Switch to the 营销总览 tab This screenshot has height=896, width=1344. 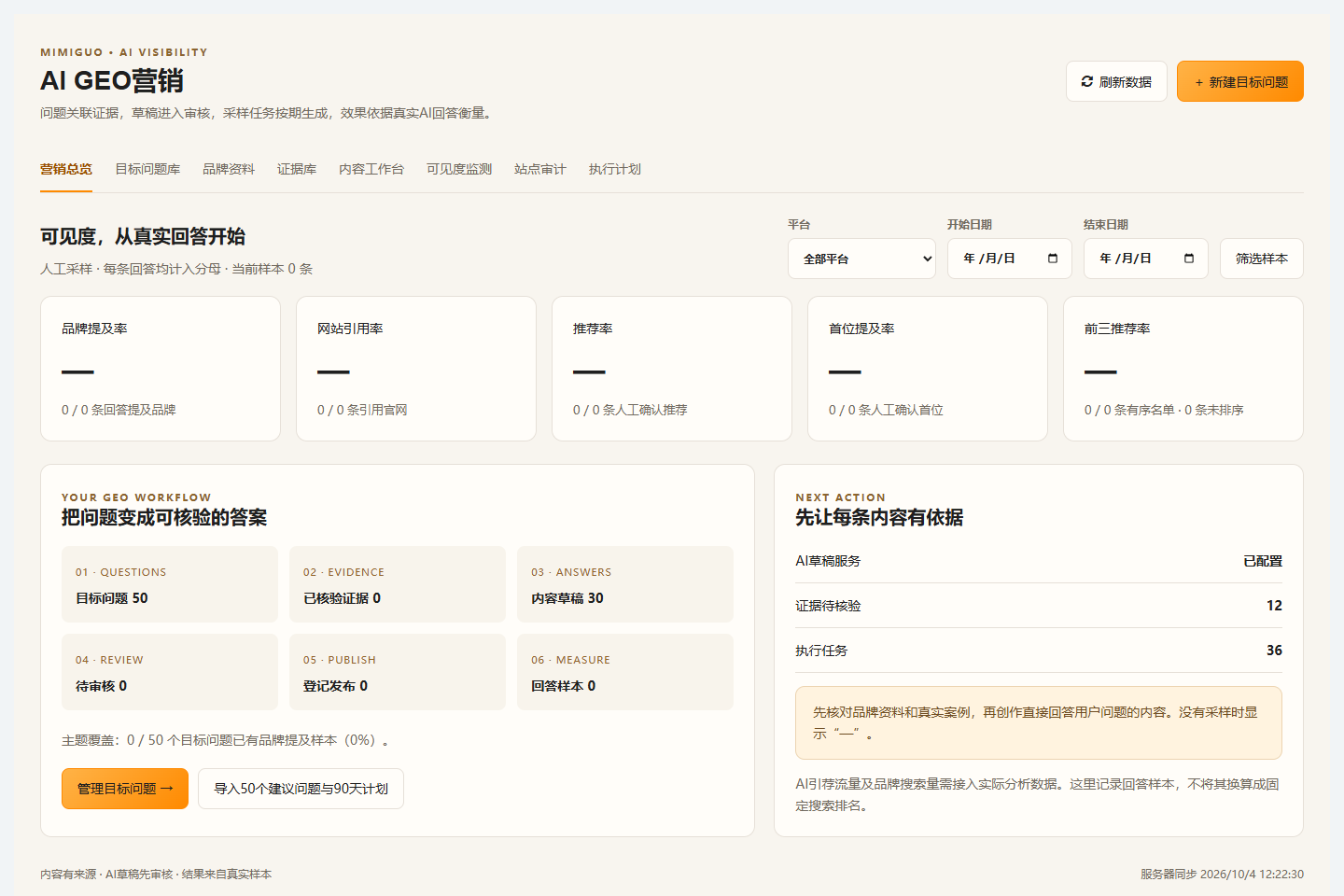pos(66,169)
